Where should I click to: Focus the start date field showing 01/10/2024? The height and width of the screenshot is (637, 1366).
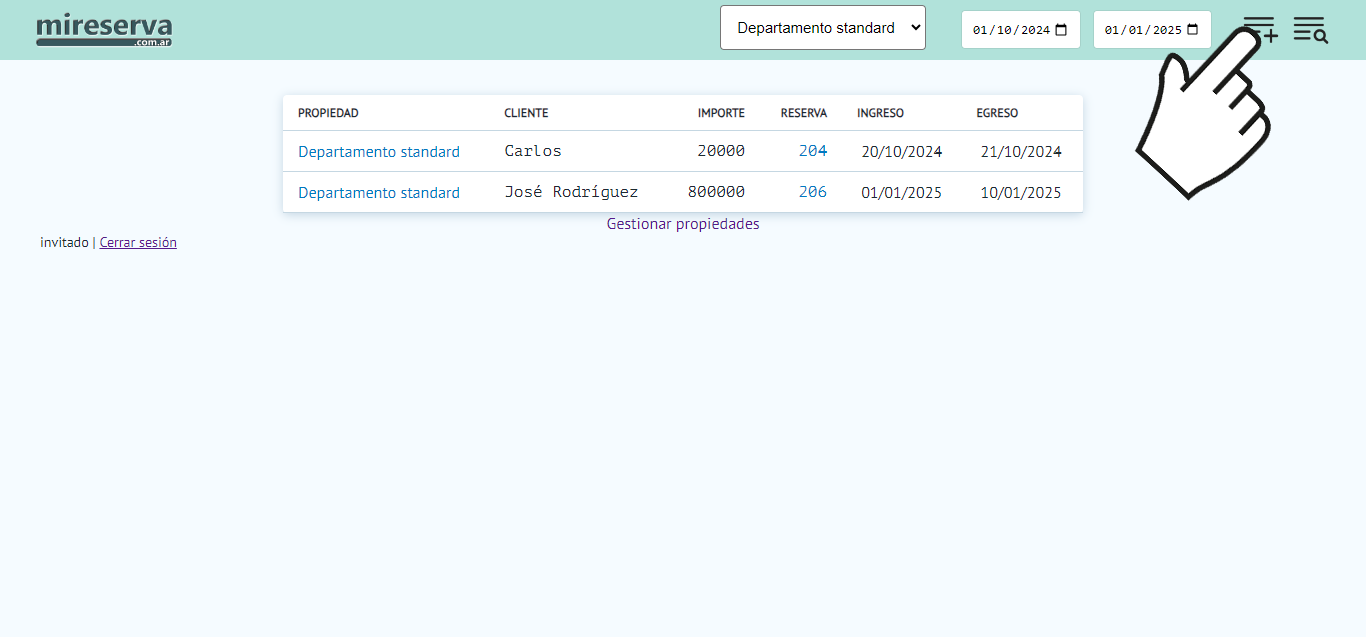[1010, 30]
